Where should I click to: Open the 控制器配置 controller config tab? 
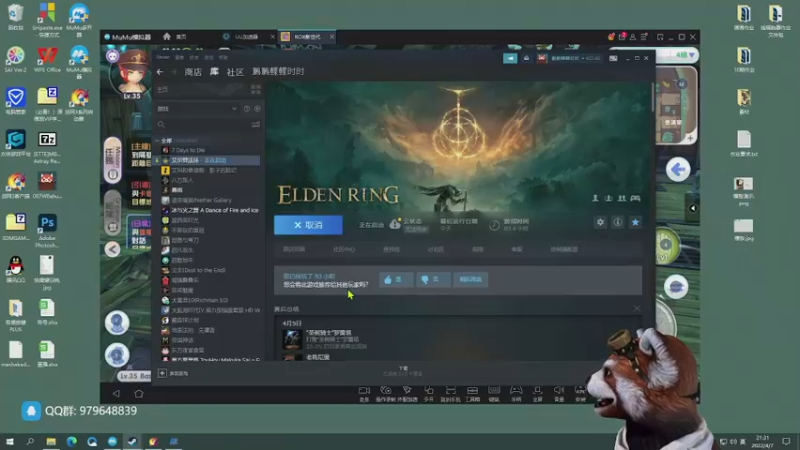564,249
